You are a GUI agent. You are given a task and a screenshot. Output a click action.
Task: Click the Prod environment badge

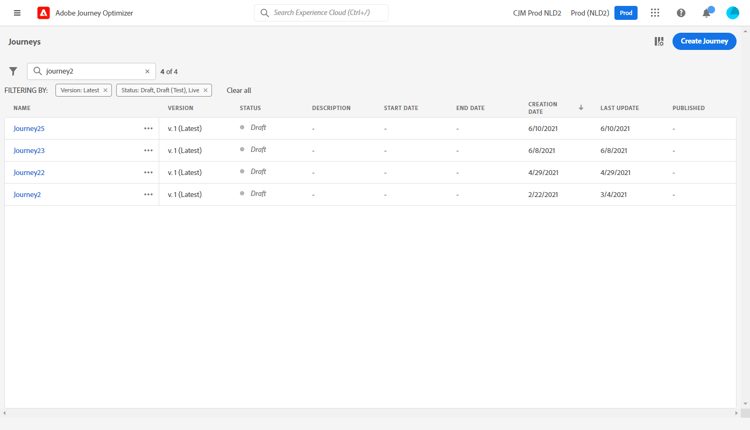point(626,13)
